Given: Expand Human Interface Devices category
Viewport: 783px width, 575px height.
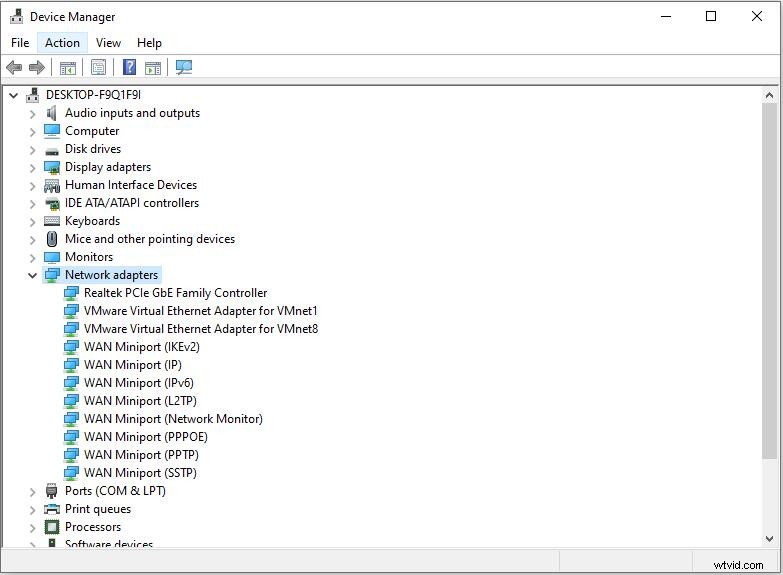Looking at the screenshot, I should (x=32, y=186).
